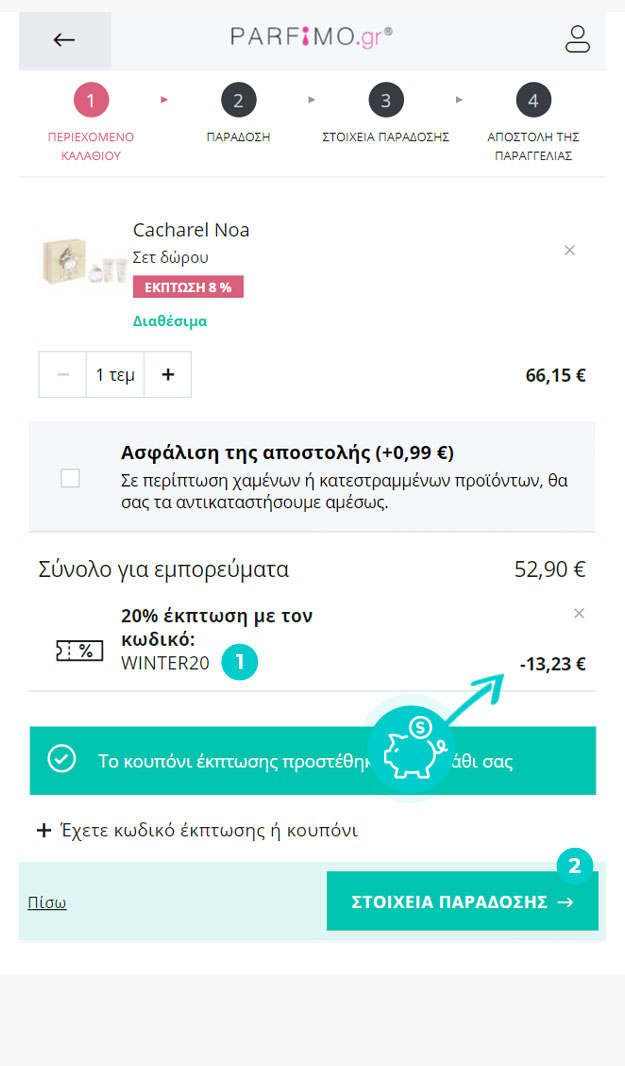The image size is (625, 1066).
Task: Select step 1 Περιεχόμενο Καλαθιού
Action: [91, 100]
